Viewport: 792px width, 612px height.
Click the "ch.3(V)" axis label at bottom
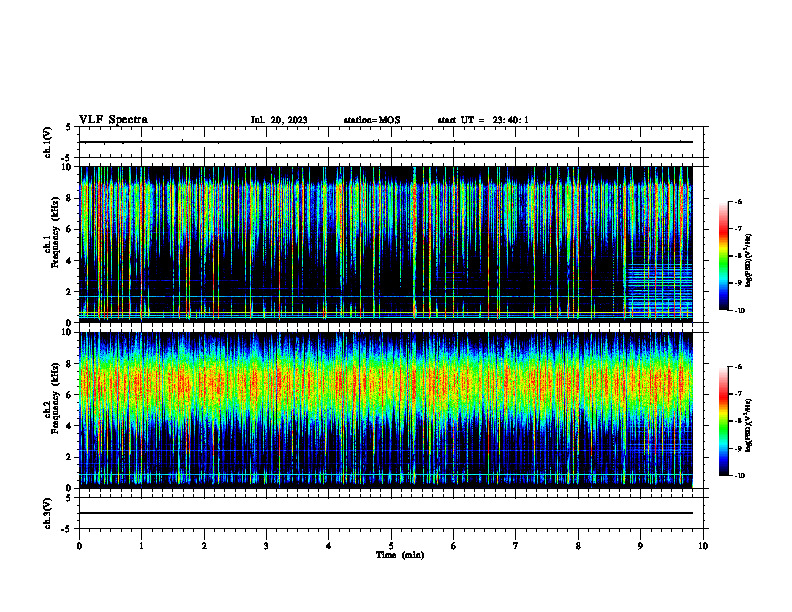tap(47, 513)
